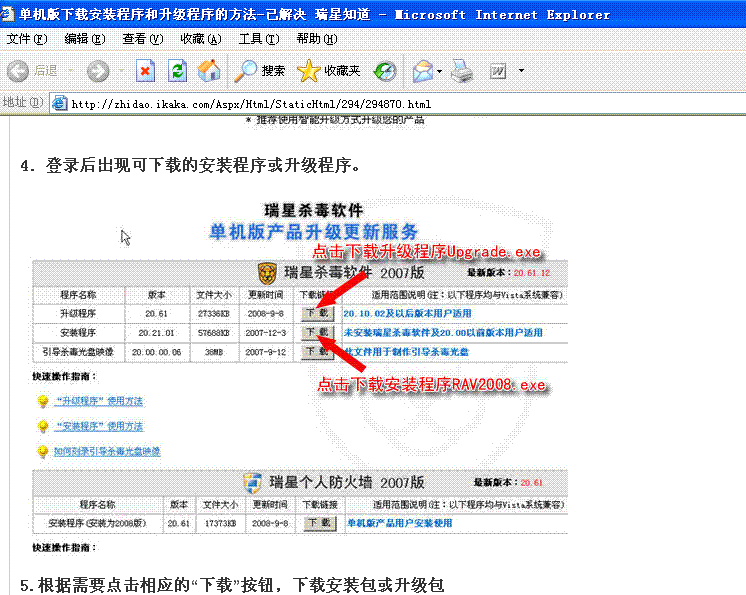Open the 文件(F) menu
The height and width of the screenshot is (595, 746).
(x=27, y=39)
